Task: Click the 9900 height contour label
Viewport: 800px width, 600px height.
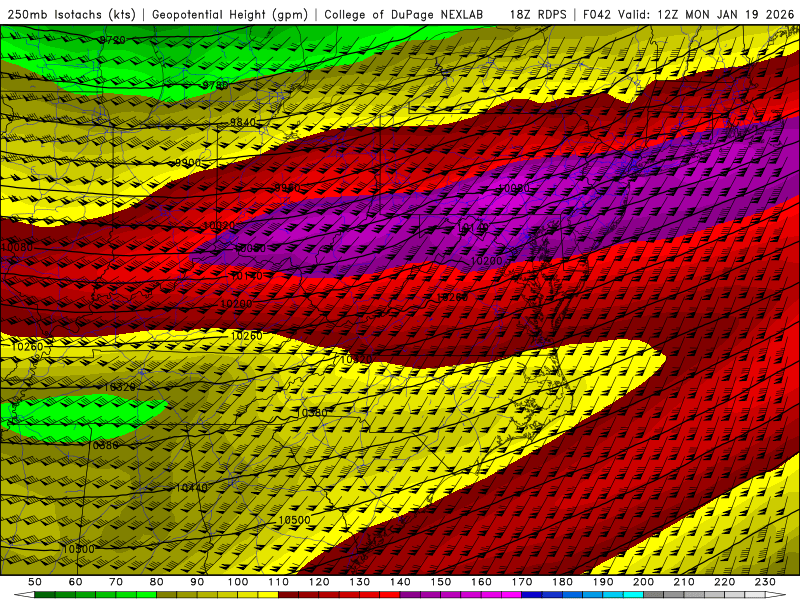Action: tap(188, 162)
